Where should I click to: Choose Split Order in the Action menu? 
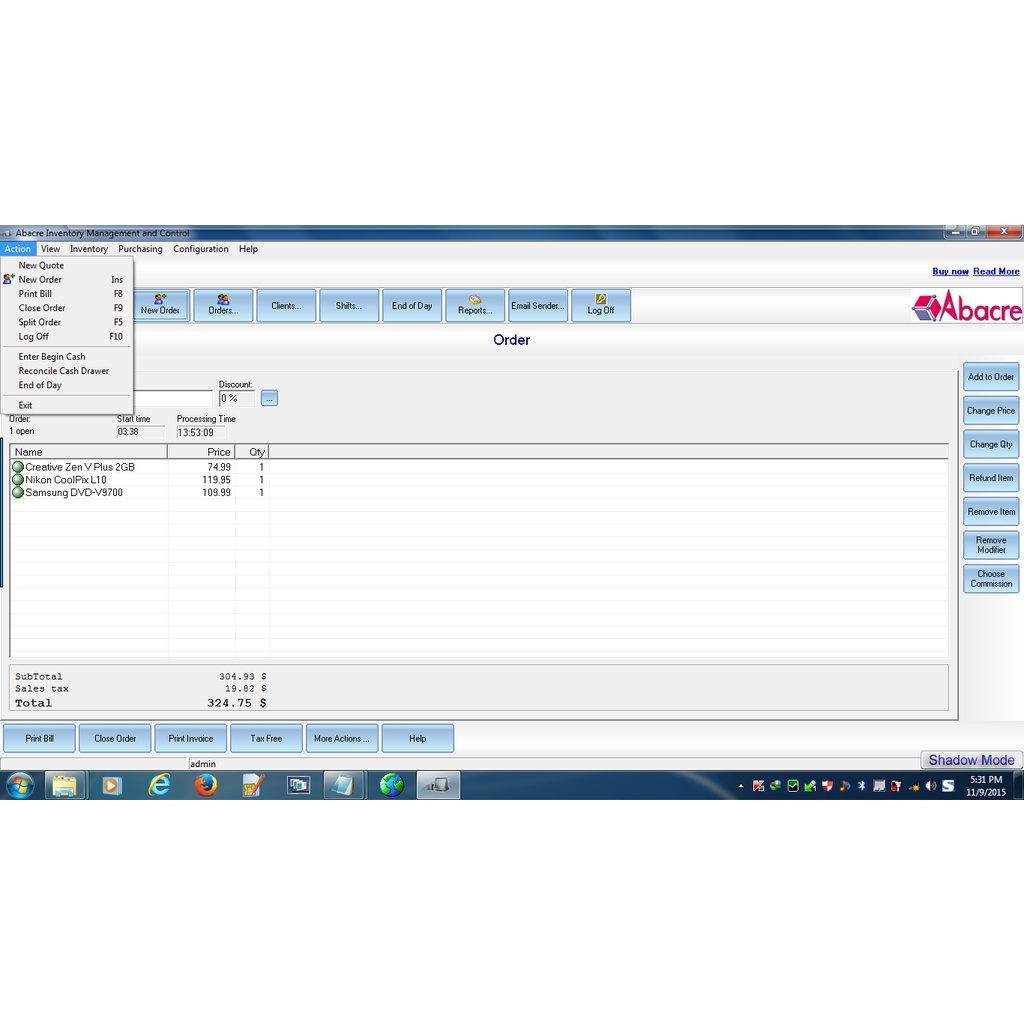(x=67, y=323)
